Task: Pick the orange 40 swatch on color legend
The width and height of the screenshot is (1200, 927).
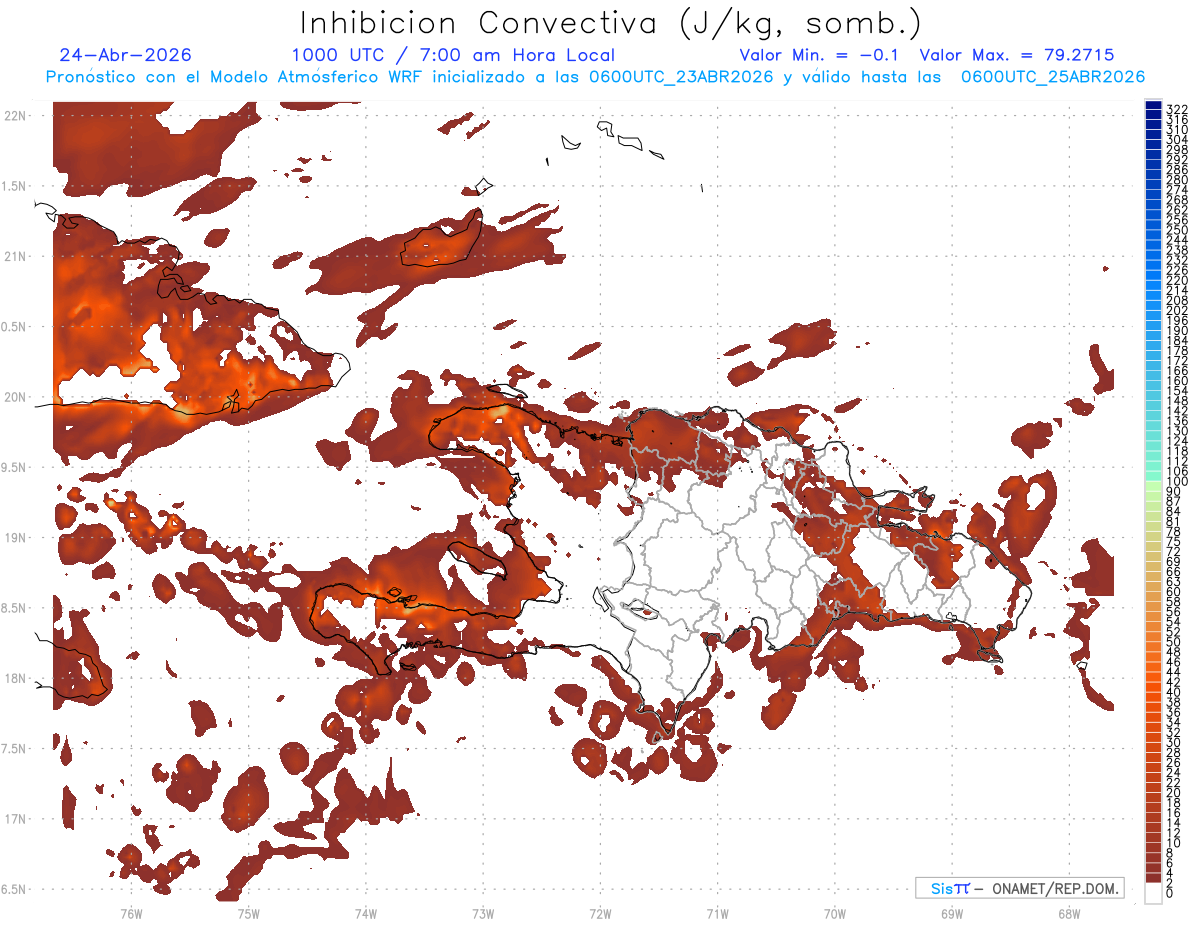Action: point(1153,691)
